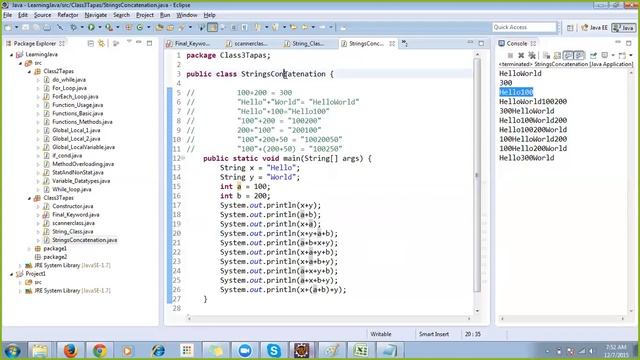Collapse the Project1 project
Screen dimensions: 640x360
(11, 274)
